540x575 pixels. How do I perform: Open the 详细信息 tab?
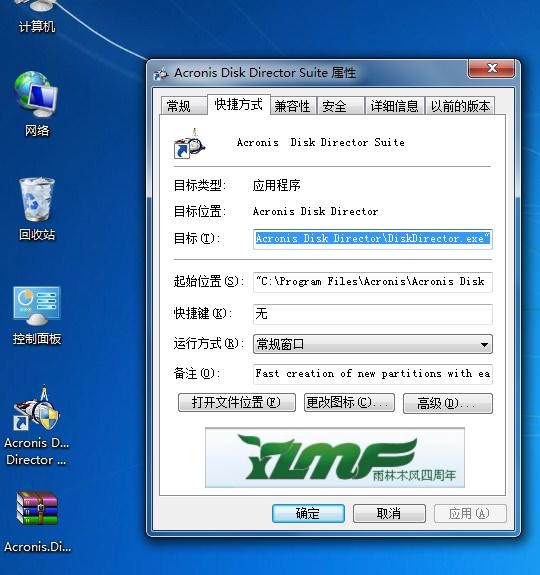(x=394, y=106)
